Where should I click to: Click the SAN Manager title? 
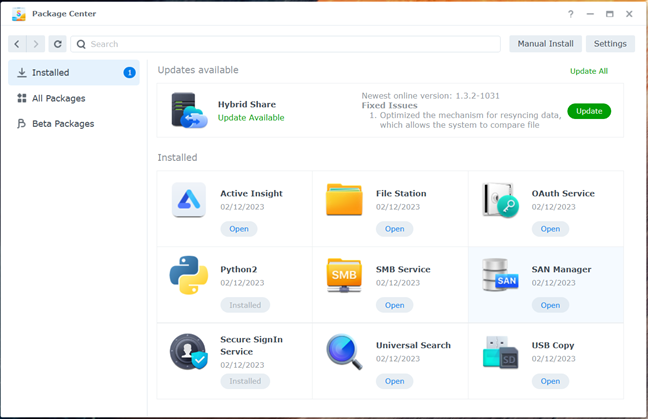coord(561,269)
